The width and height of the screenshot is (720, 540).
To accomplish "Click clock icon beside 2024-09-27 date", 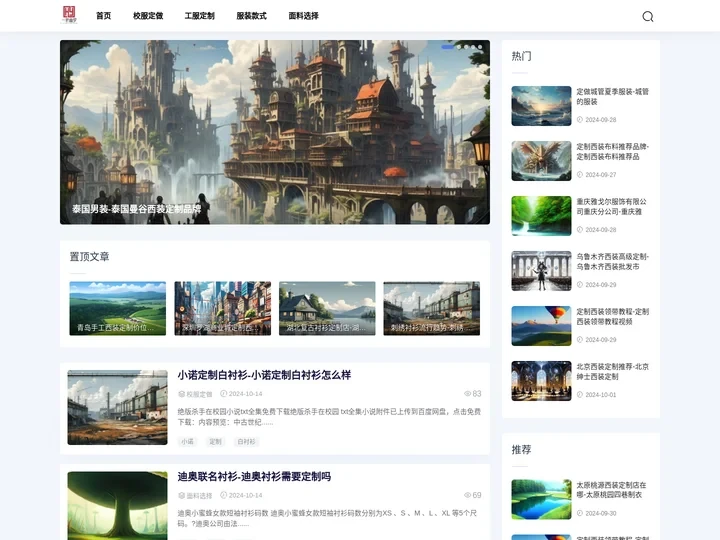I will [580, 174].
